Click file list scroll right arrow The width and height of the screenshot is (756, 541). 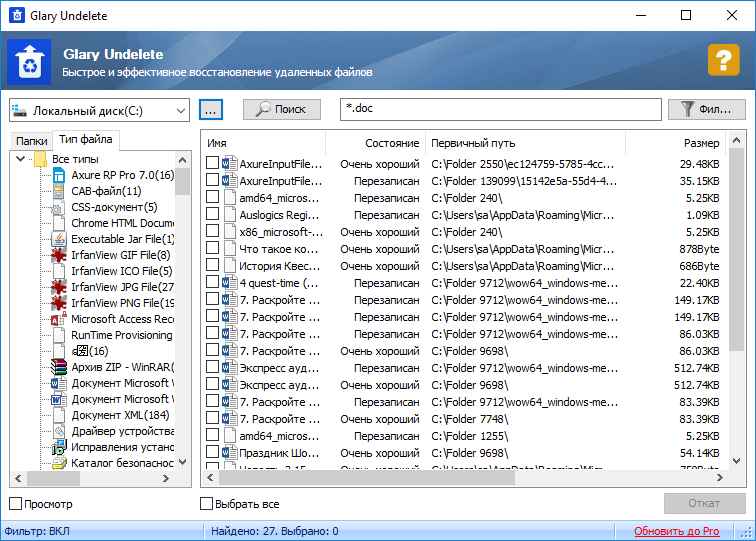(719, 478)
